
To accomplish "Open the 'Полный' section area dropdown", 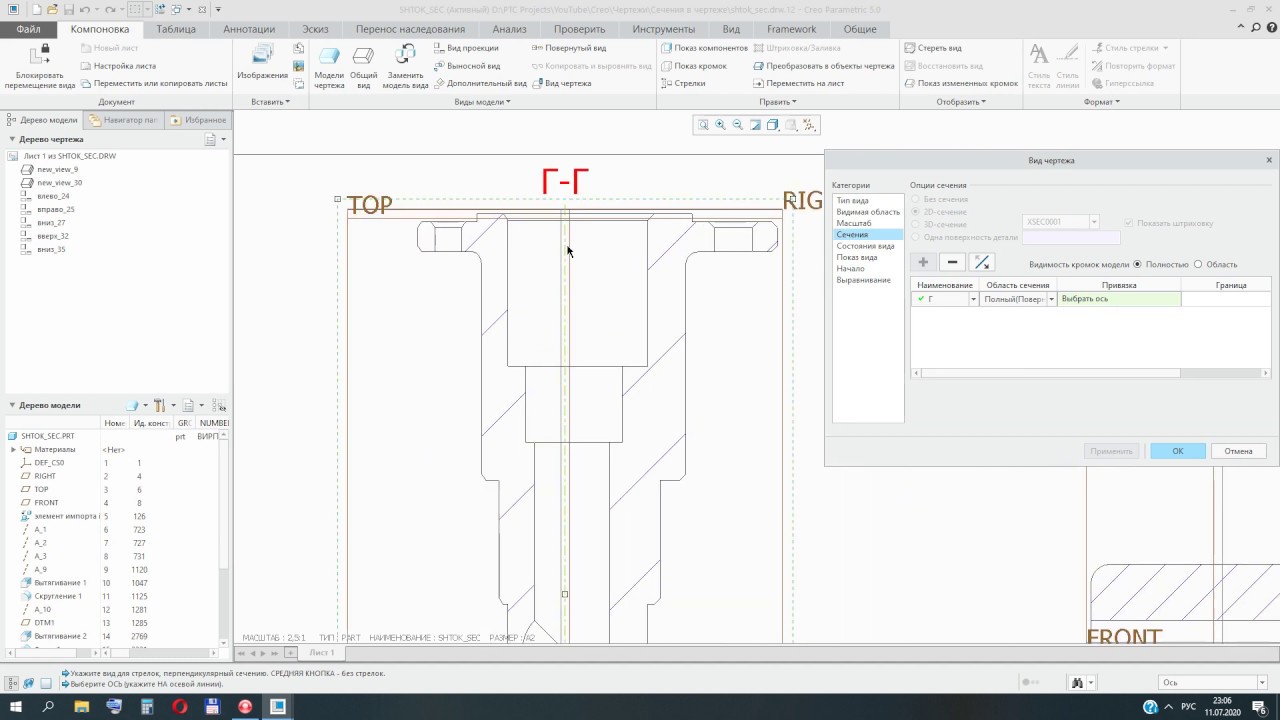I will (1051, 299).
